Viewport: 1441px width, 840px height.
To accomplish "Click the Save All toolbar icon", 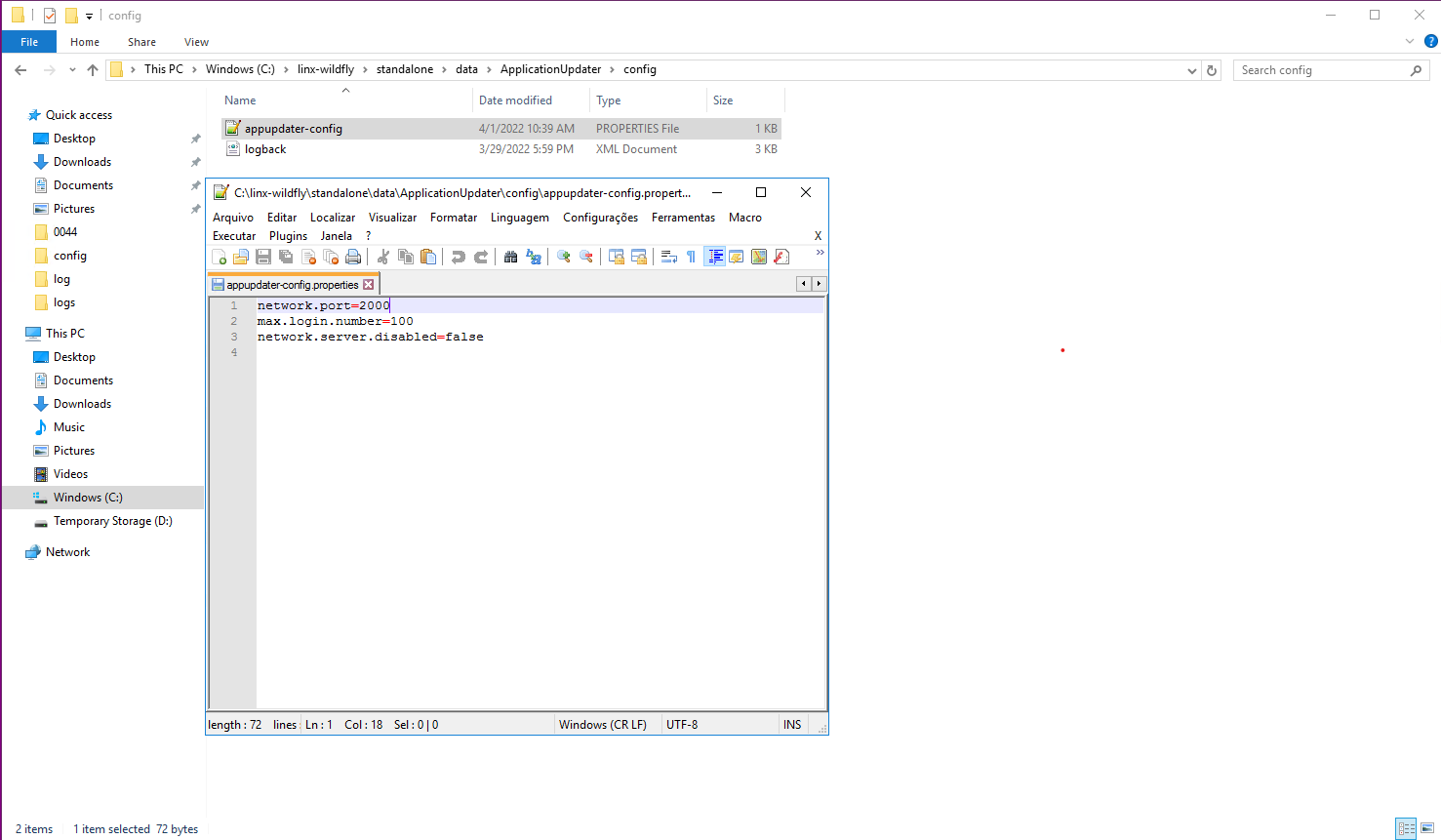I will [x=286, y=257].
